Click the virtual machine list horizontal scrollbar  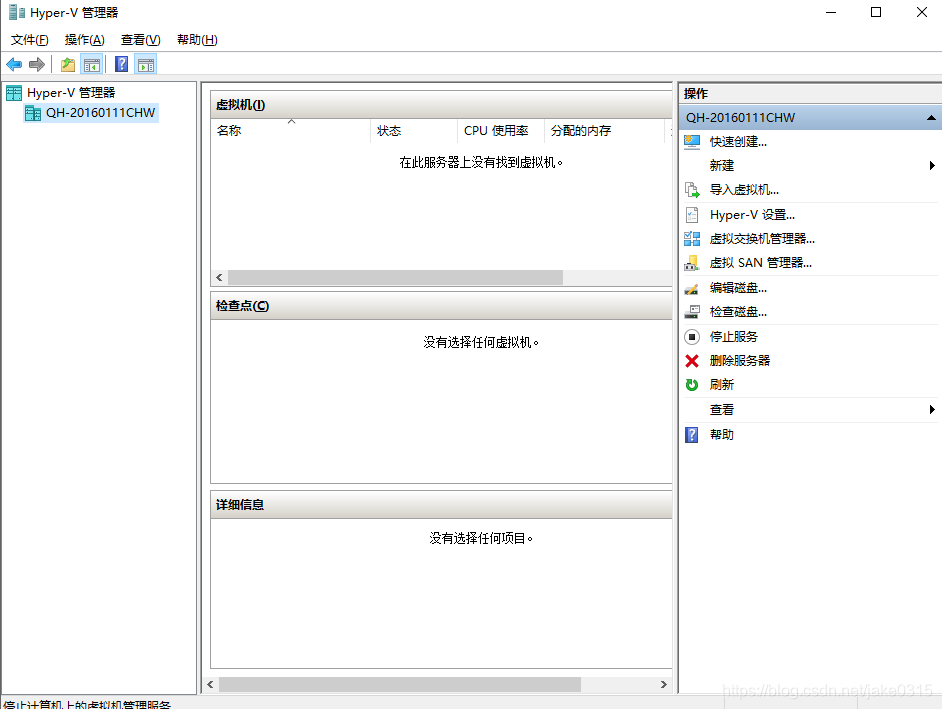[x=395, y=277]
